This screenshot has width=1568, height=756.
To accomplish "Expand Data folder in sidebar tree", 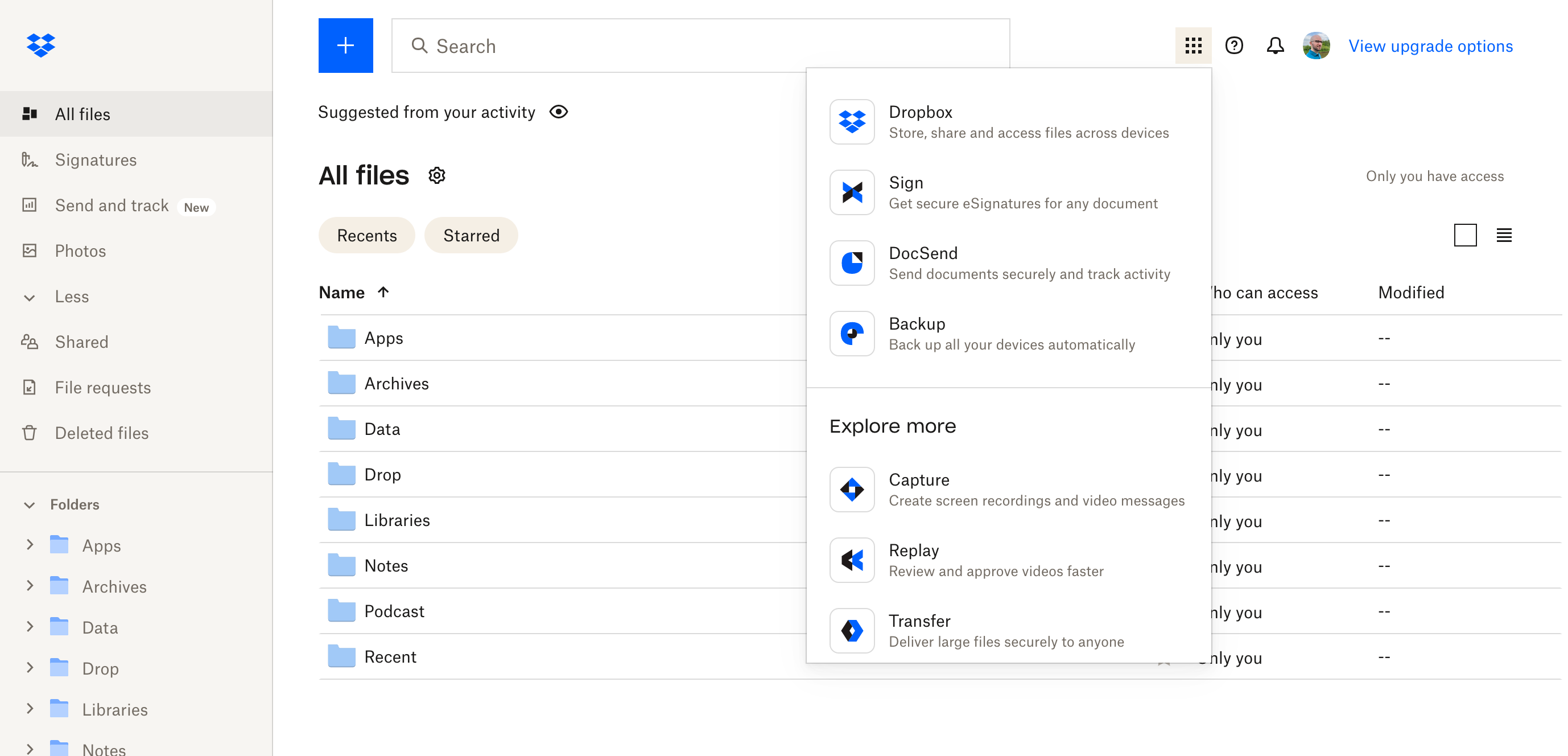I will 29,626.
